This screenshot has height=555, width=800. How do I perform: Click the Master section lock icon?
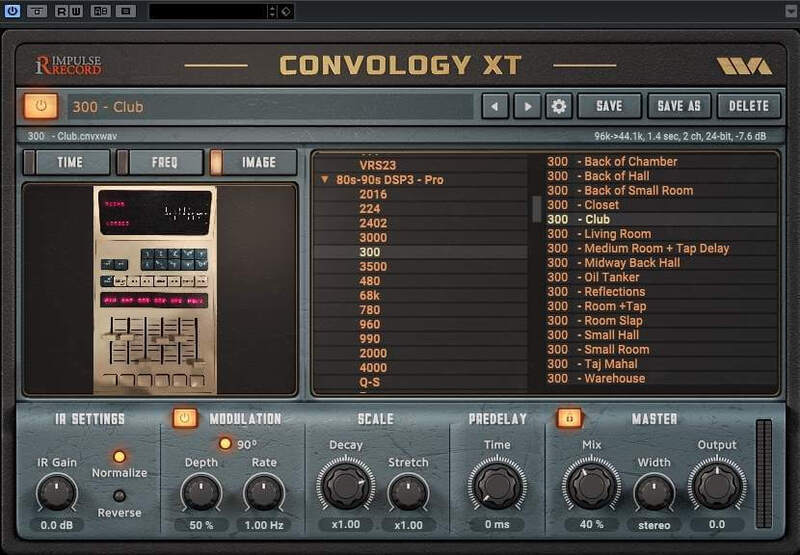569,418
